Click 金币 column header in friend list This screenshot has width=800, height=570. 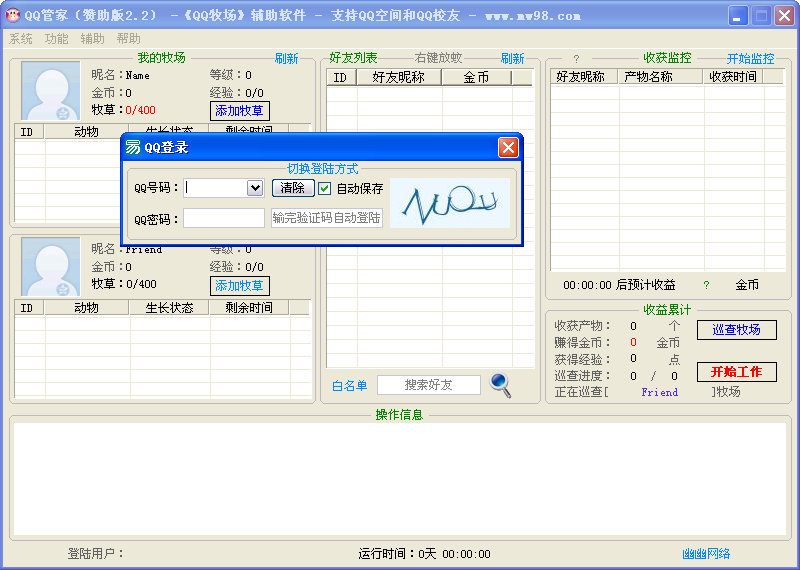tap(476, 78)
